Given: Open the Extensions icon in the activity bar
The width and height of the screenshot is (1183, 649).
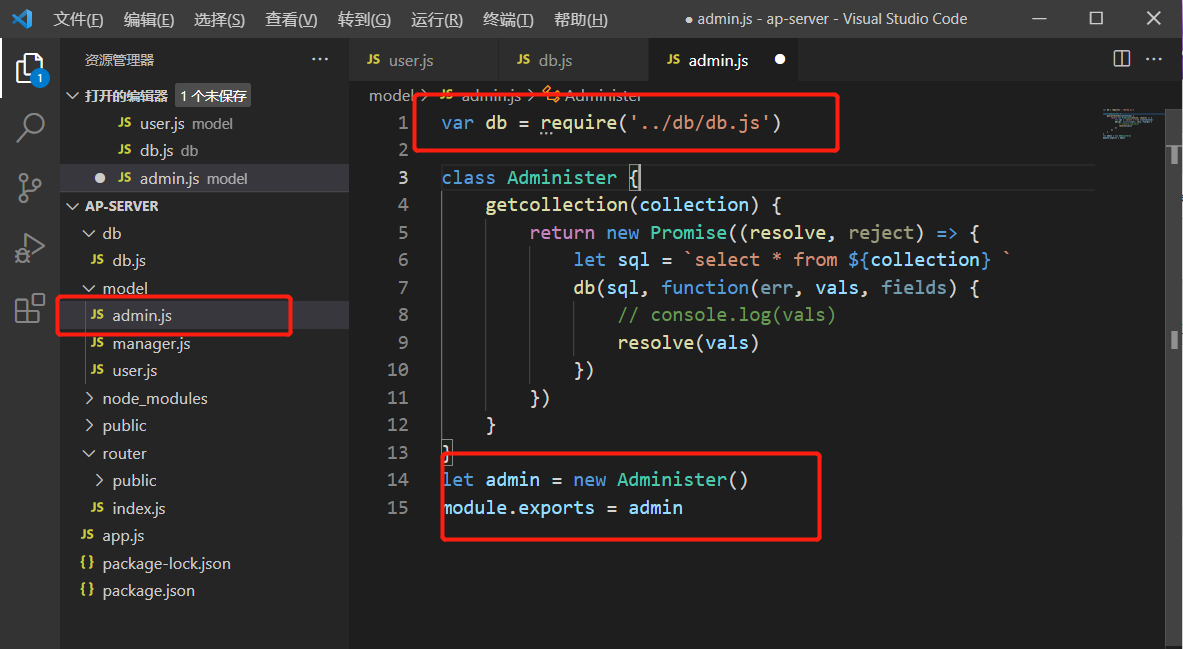Looking at the screenshot, I should [x=29, y=308].
